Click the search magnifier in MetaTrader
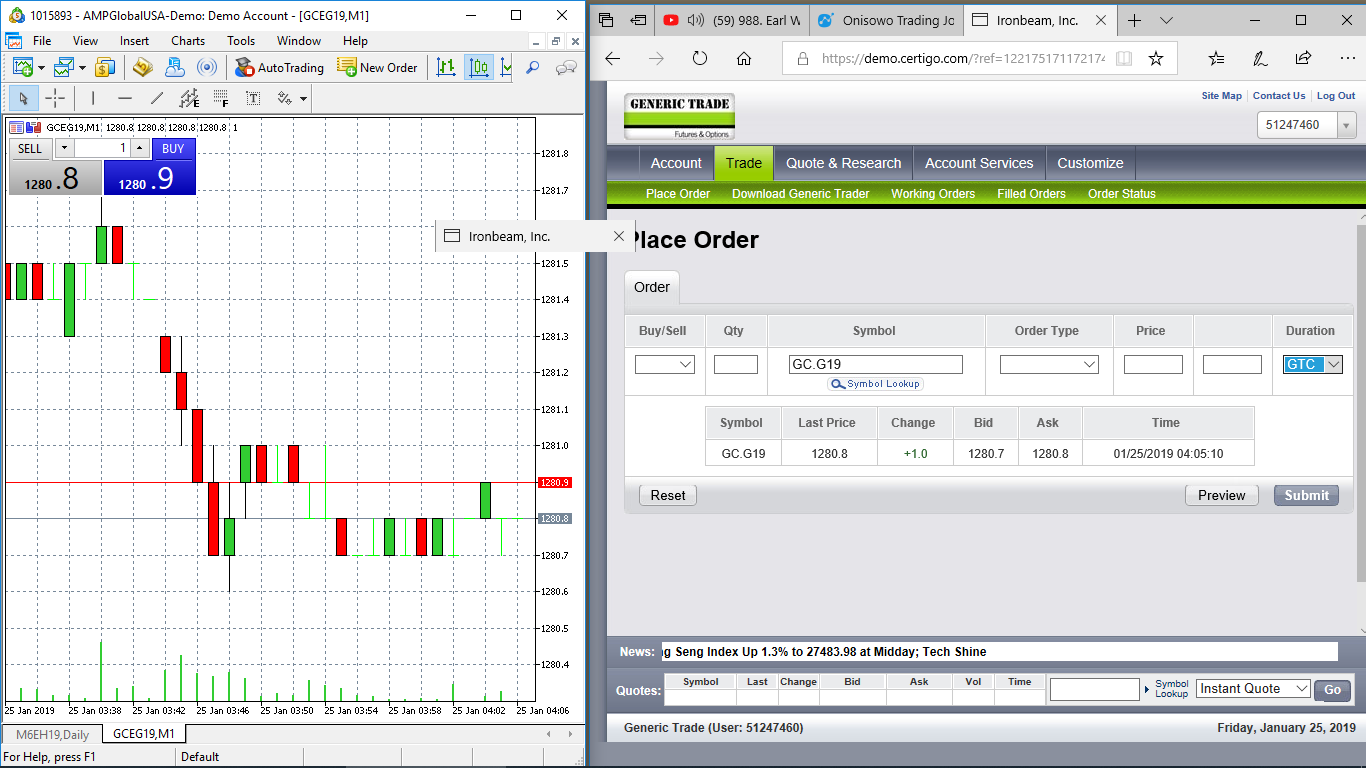This screenshot has width=1366, height=768. pyautogui.click(x=533, y=67)
